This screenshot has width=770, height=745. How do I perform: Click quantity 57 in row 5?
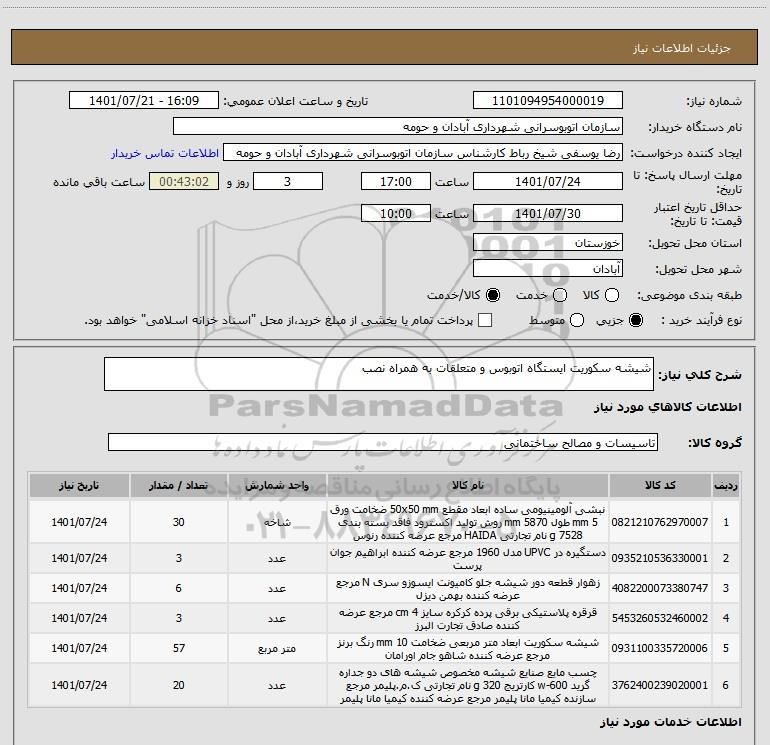179,648
